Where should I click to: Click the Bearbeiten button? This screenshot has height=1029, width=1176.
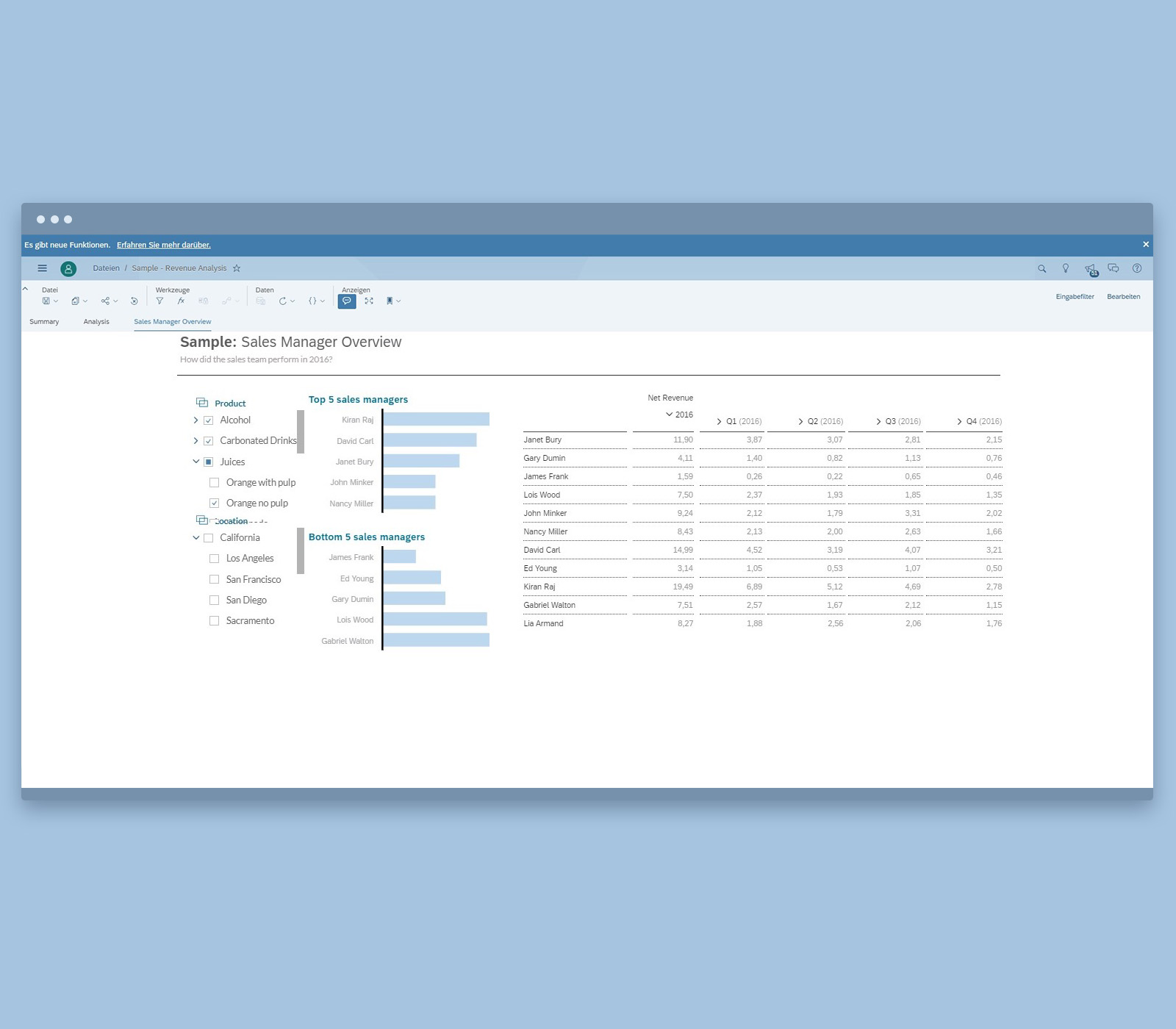[x=1124, y=297]
